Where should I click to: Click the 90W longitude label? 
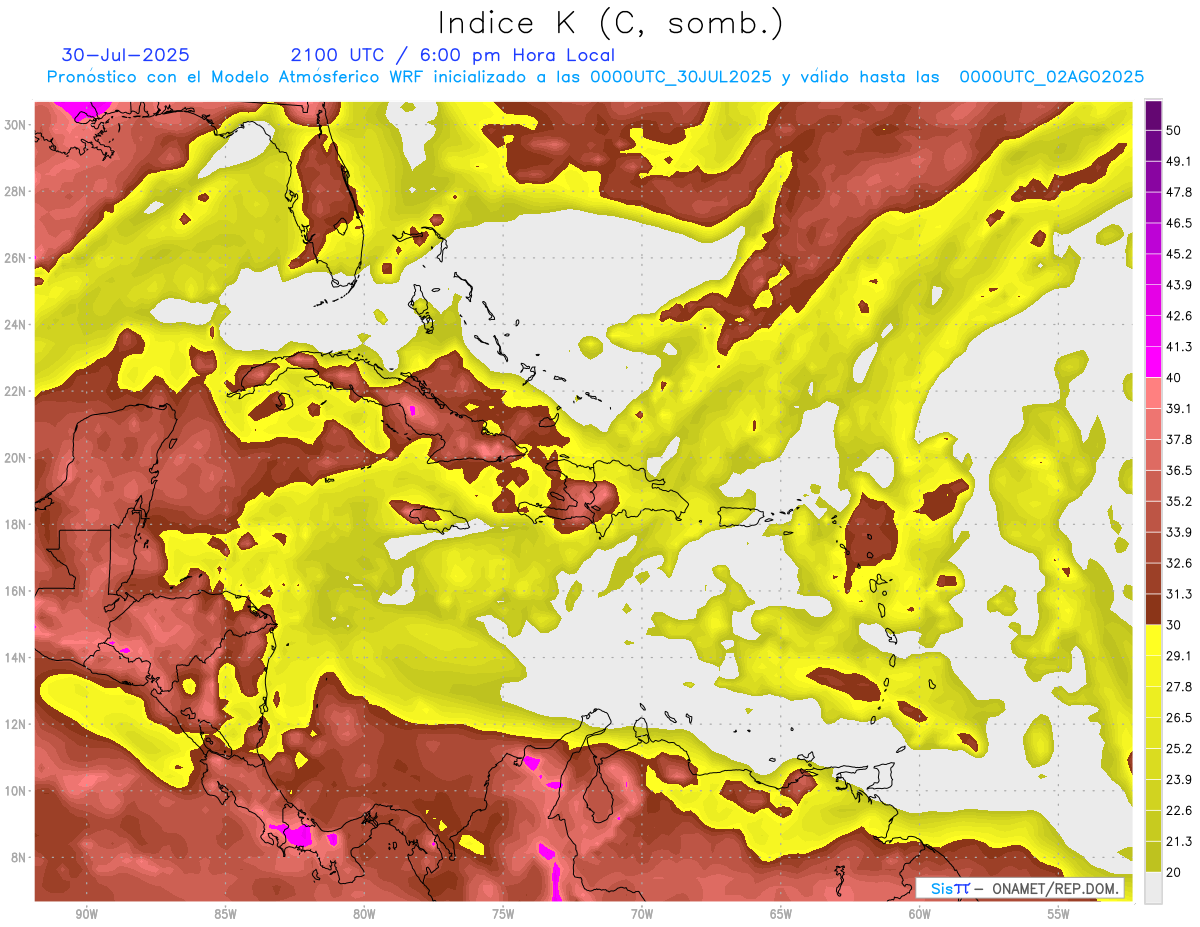(x=86, y=914)
